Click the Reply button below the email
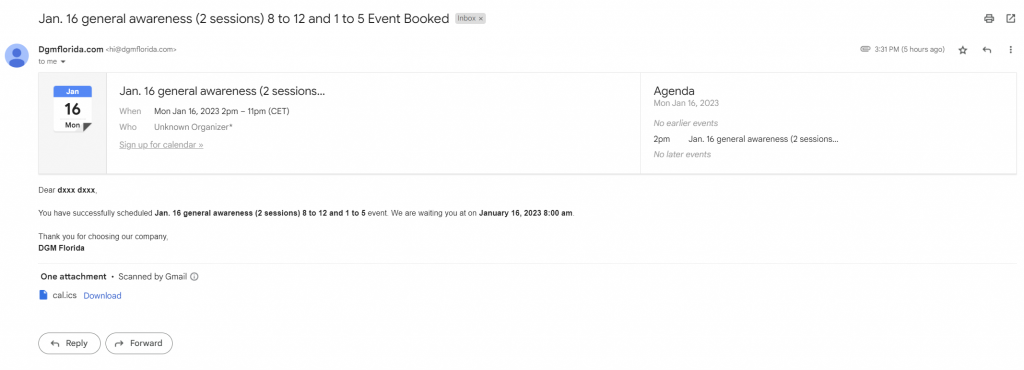Screen dimensions: 1024x370 tap(69, 343)
